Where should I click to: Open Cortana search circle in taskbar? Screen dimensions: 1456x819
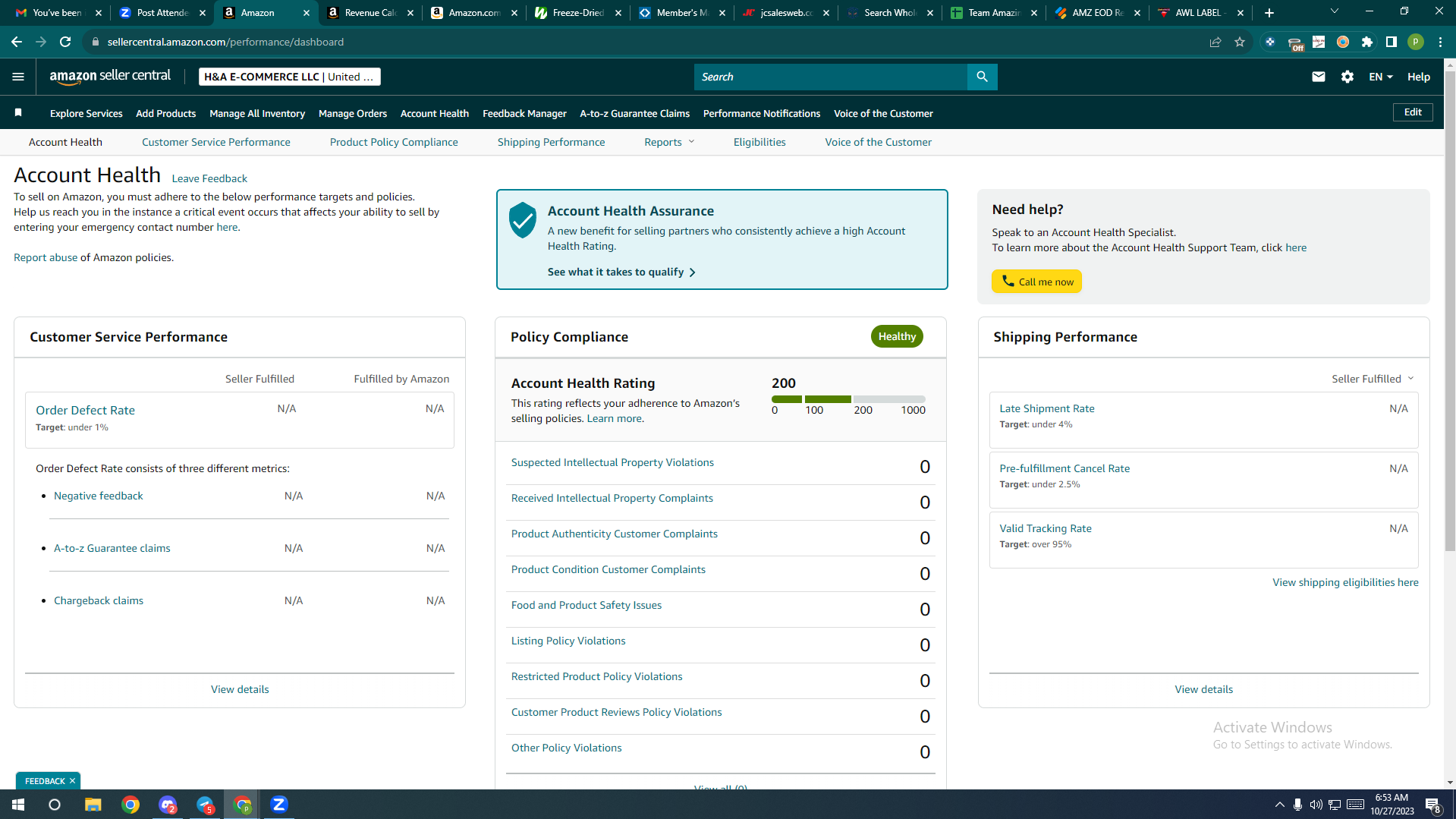click(x=55, y=805)
